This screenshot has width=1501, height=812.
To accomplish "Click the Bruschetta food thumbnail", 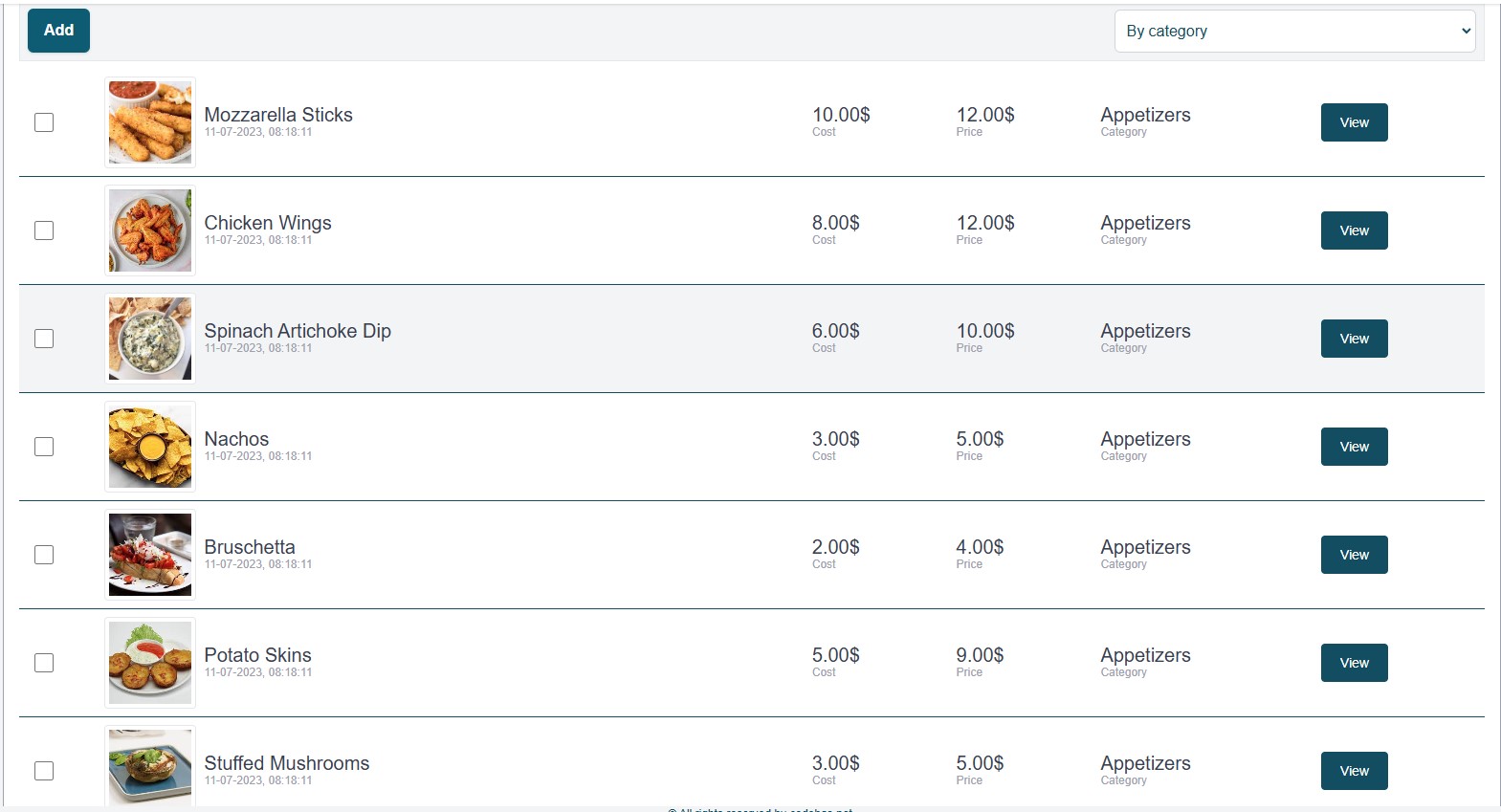I will point(150,555).
